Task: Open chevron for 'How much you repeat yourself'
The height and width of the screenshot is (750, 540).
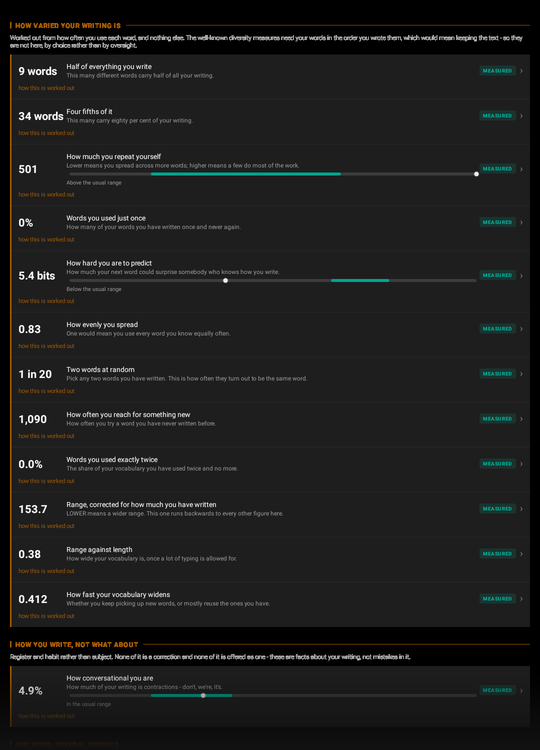Action: (521, 169)
